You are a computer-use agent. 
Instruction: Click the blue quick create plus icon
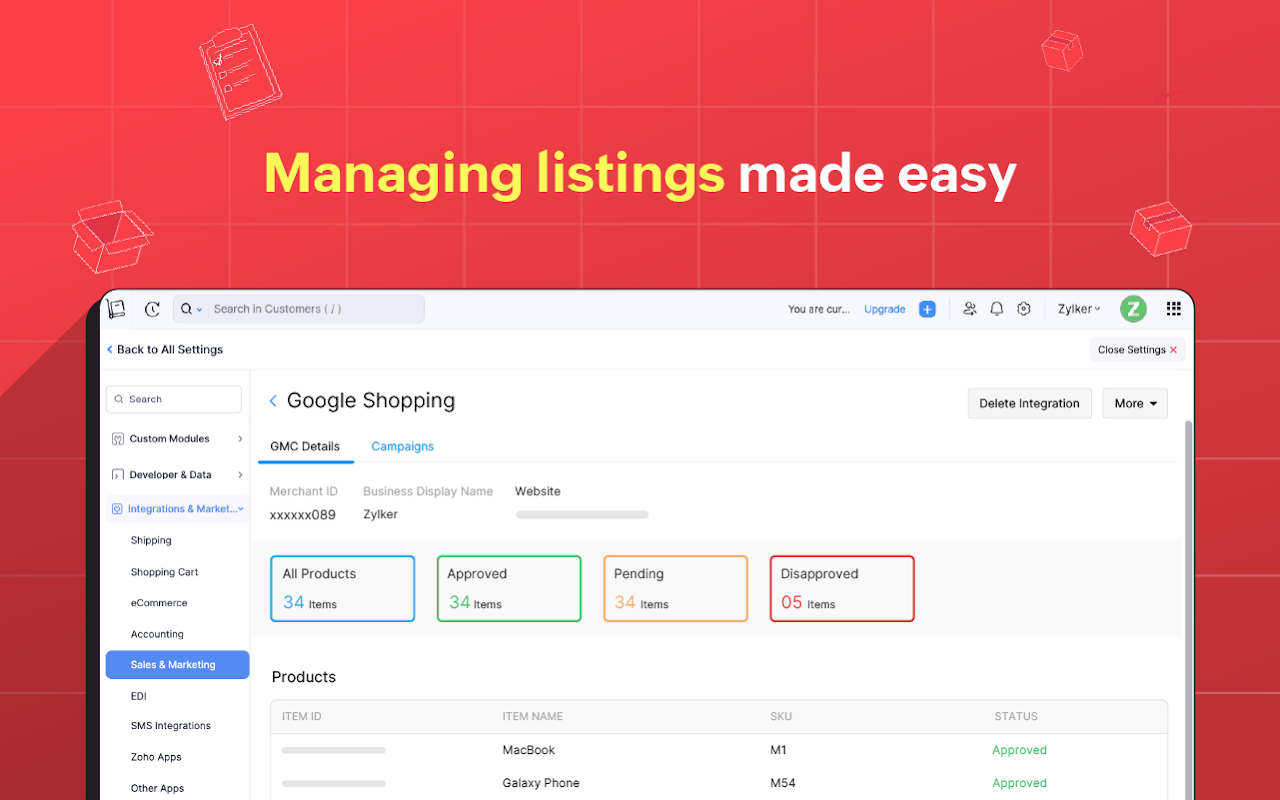(x=927, y=309)
